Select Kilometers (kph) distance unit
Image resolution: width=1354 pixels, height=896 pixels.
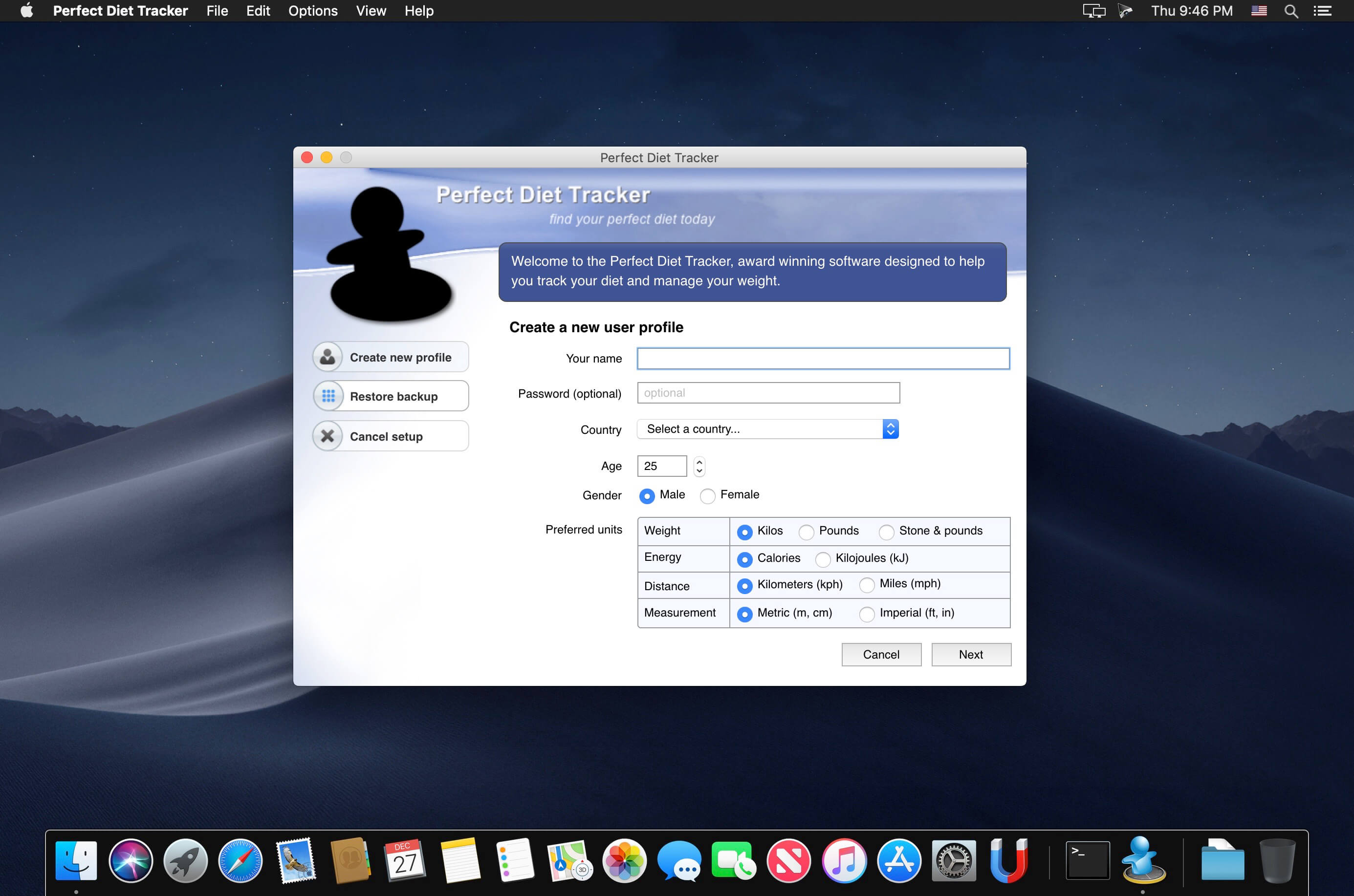tap(744, 586)
